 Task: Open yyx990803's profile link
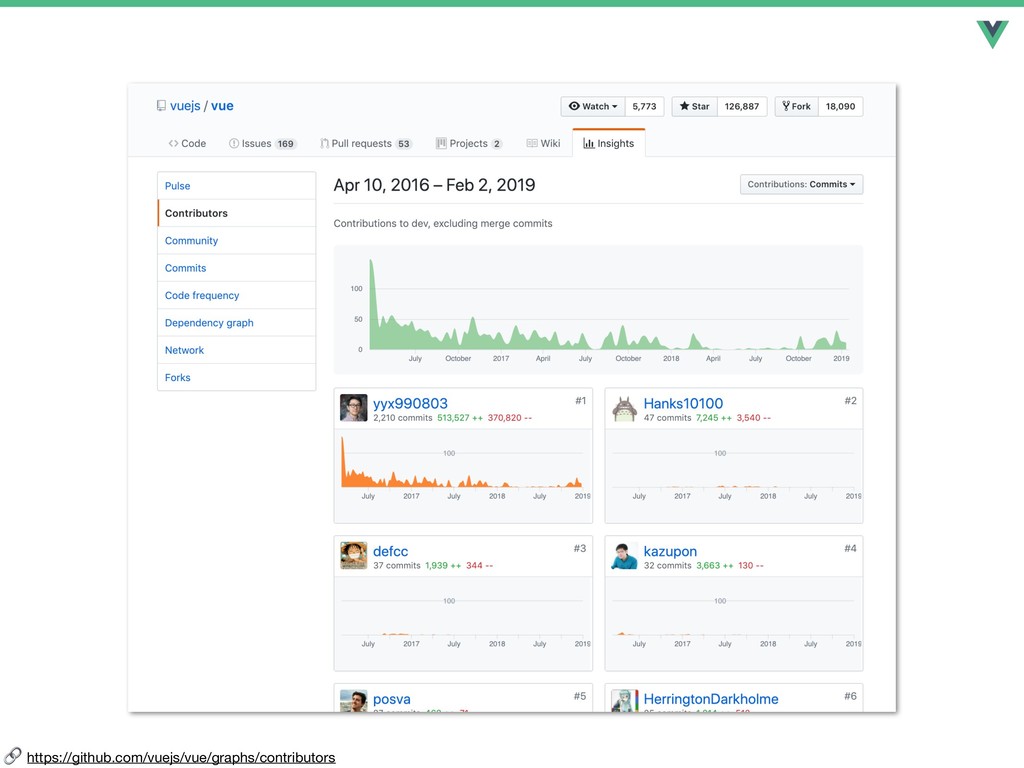(x=410, y=404)
